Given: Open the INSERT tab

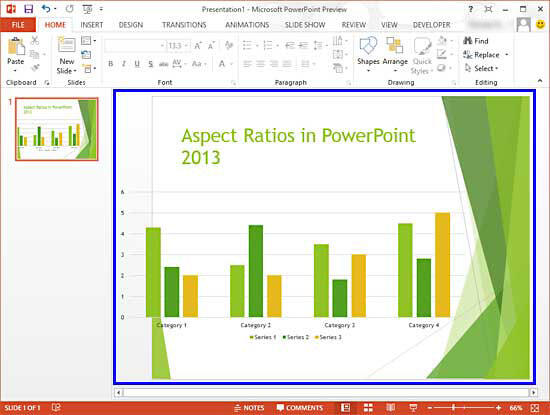Looking at the screenshot, I should pyautogui.click(x=92, y=25).
